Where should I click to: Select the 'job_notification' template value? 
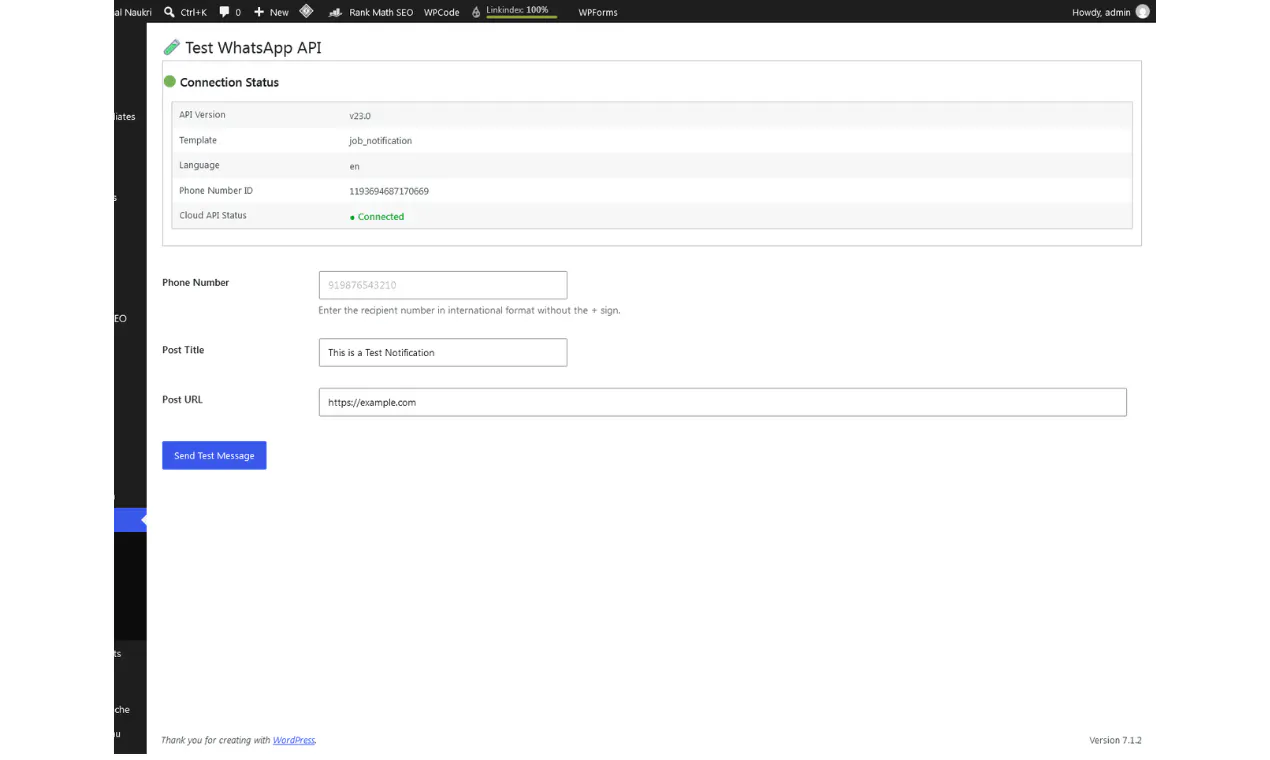[x=380, y=141]
